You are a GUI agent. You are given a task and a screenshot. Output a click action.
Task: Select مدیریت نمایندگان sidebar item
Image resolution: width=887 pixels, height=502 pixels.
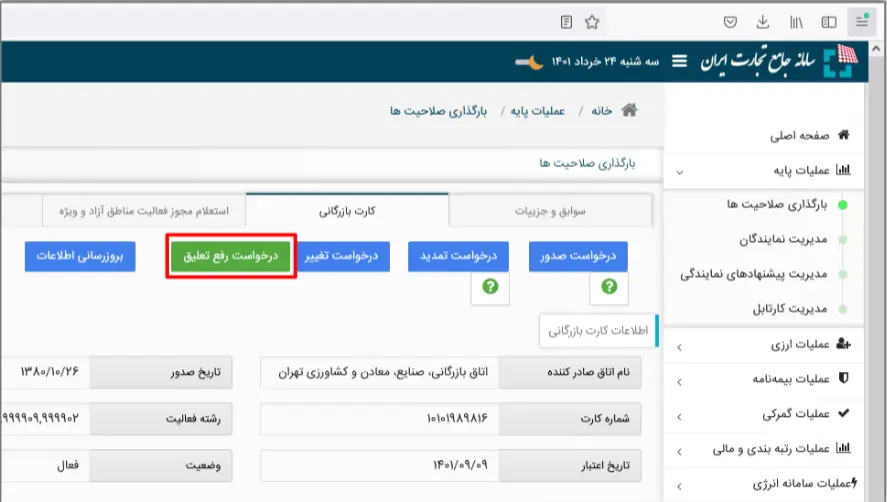(783, 239)
